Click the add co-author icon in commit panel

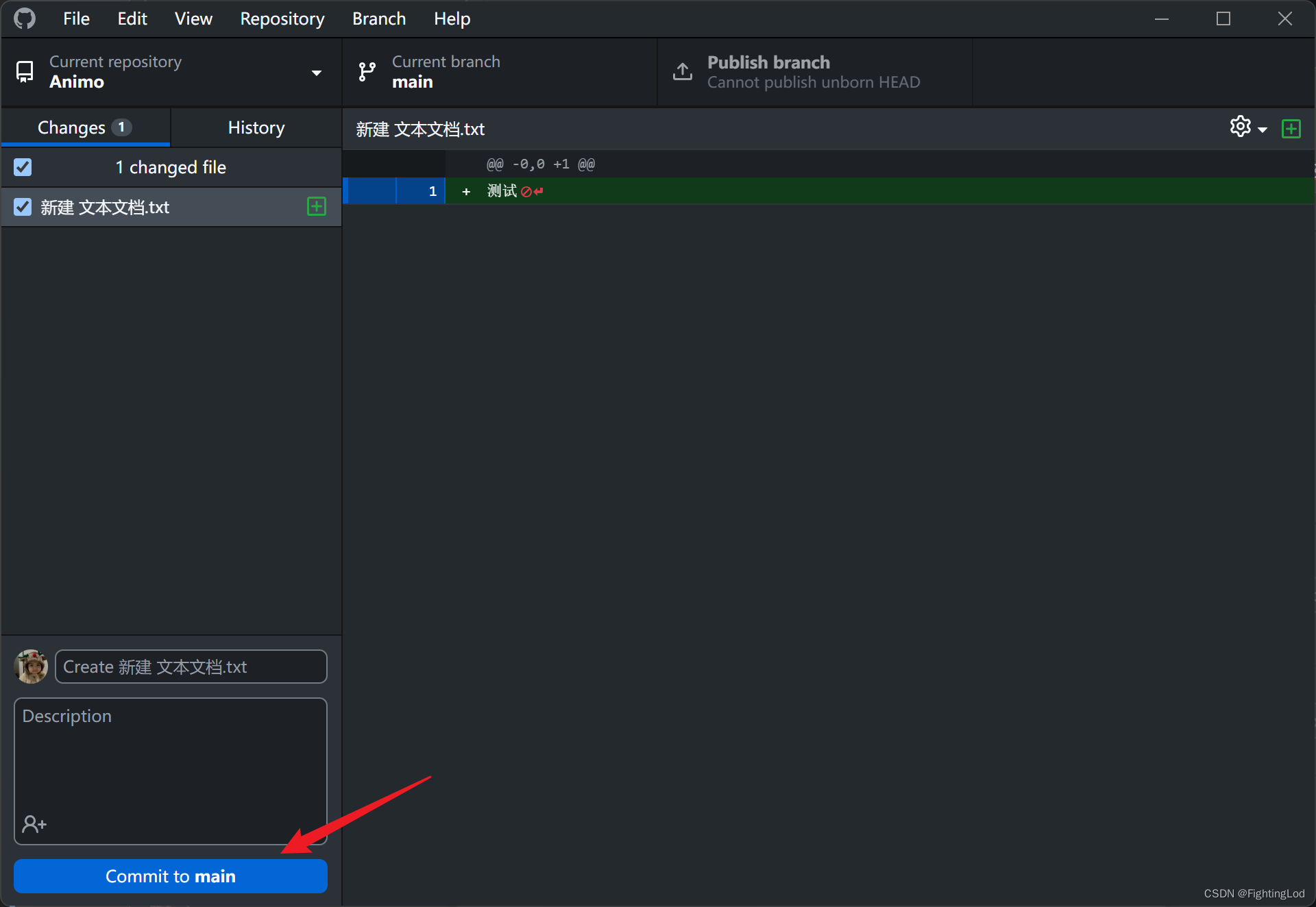(34, 822)
